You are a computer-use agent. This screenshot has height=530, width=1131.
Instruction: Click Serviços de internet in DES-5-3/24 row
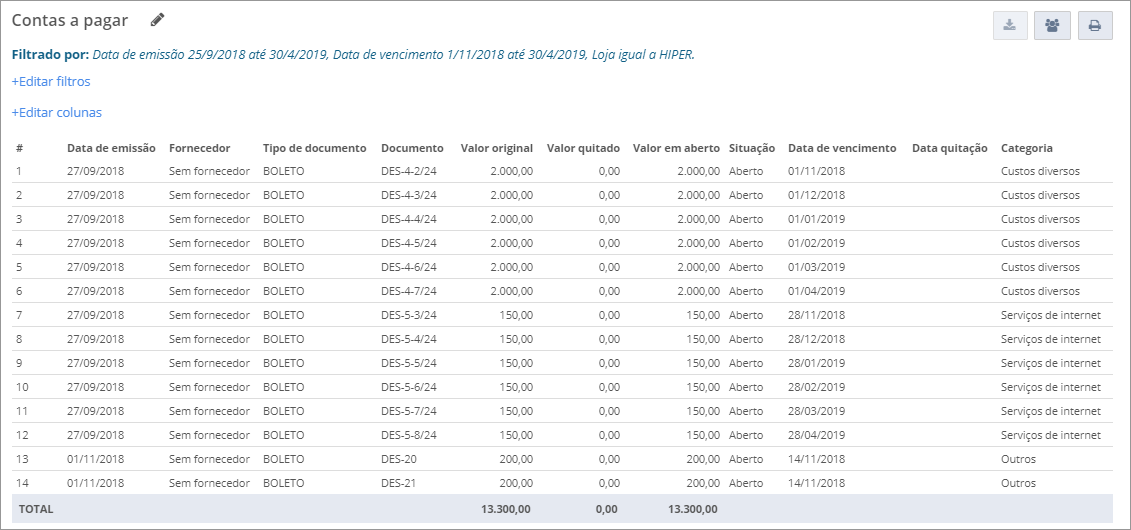tap(1051, 315)
